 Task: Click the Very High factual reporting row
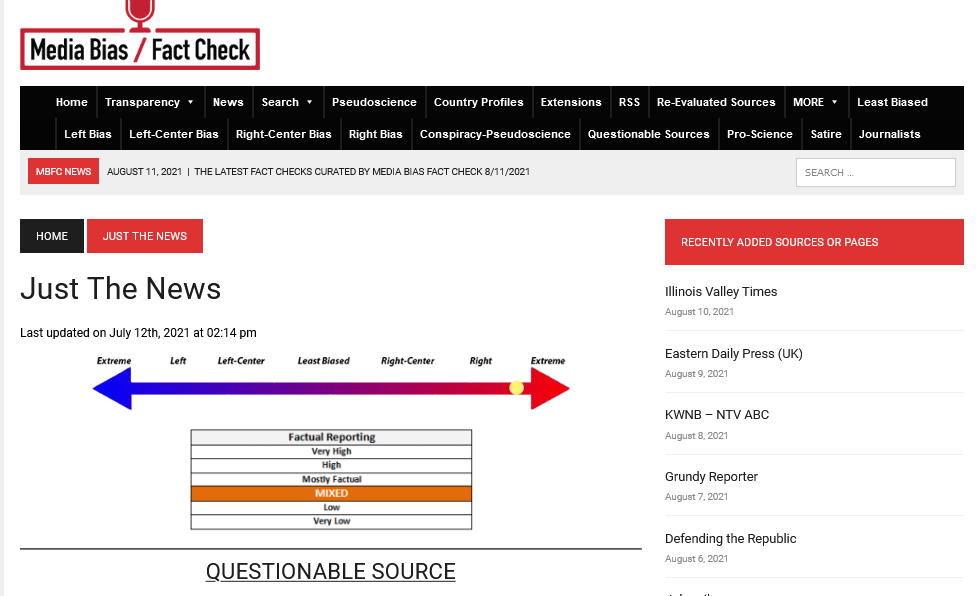[x=332, y=451]
